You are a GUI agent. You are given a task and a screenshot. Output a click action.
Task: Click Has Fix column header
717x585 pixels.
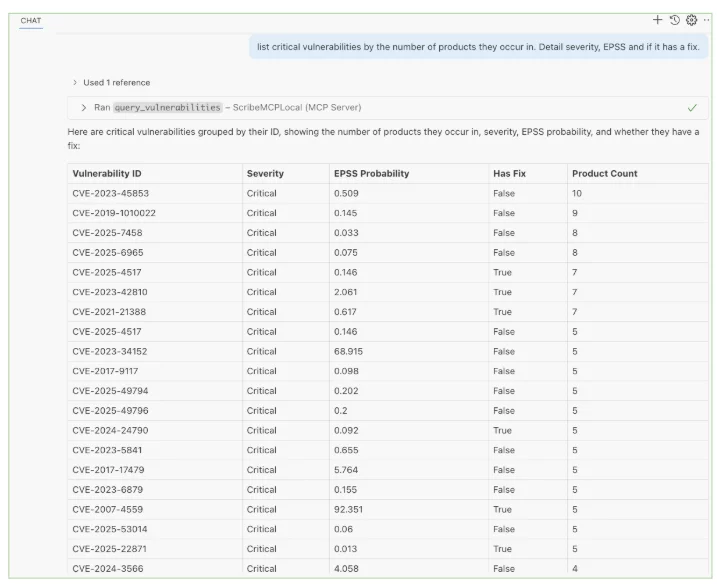[509, 173]
